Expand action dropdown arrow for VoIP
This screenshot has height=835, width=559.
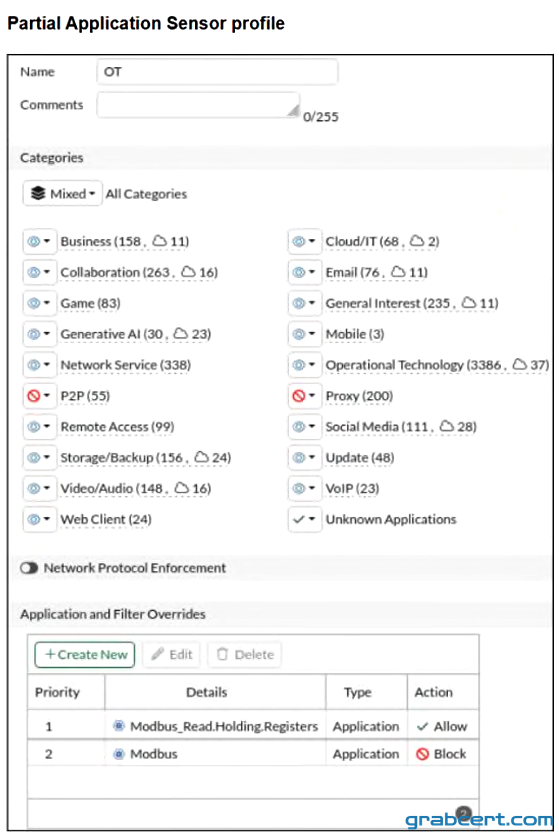[x=312, y=488]
